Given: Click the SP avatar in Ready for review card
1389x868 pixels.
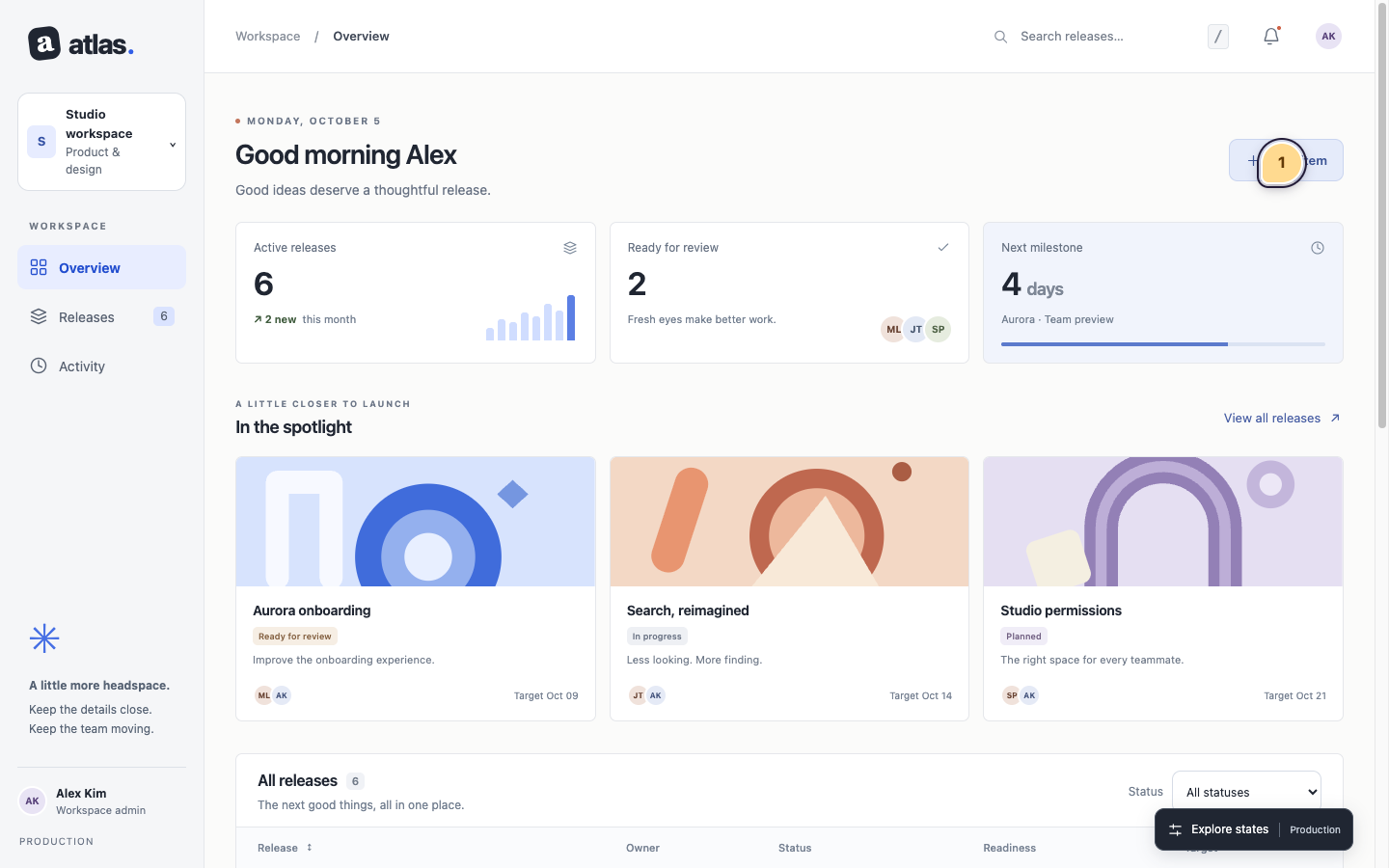Looking at the screenshot, I should [938, 329].
